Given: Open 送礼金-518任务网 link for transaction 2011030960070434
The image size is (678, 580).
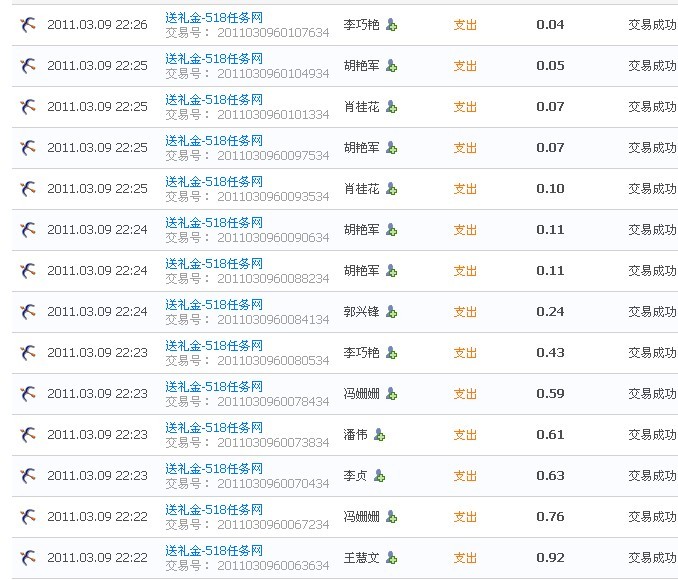Looking at the screenshot, I should click(214, 469).
